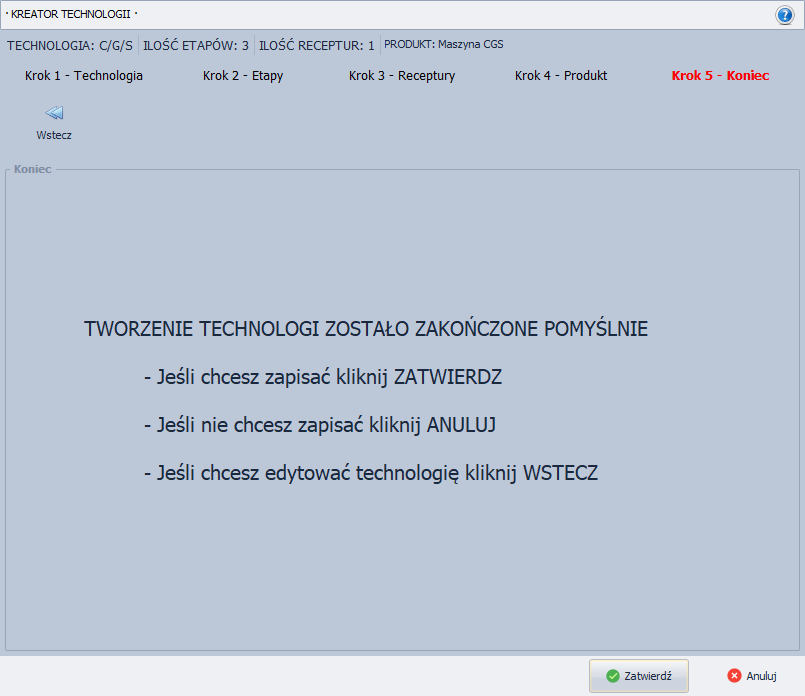Viewport: 805px width, 696px height.
Task: Click the TECHNOLOGIA: C/G/S status label
Action: click(70, 45)
